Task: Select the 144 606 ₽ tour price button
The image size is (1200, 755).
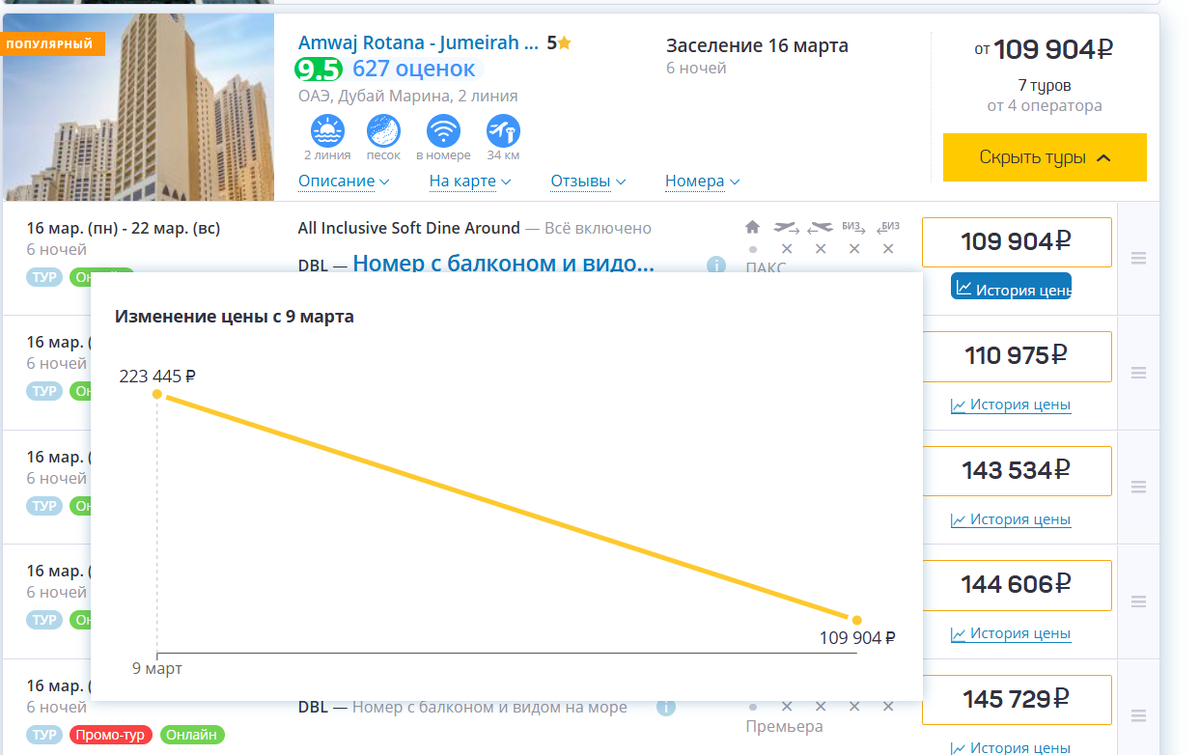Action: coord(1016,584)
